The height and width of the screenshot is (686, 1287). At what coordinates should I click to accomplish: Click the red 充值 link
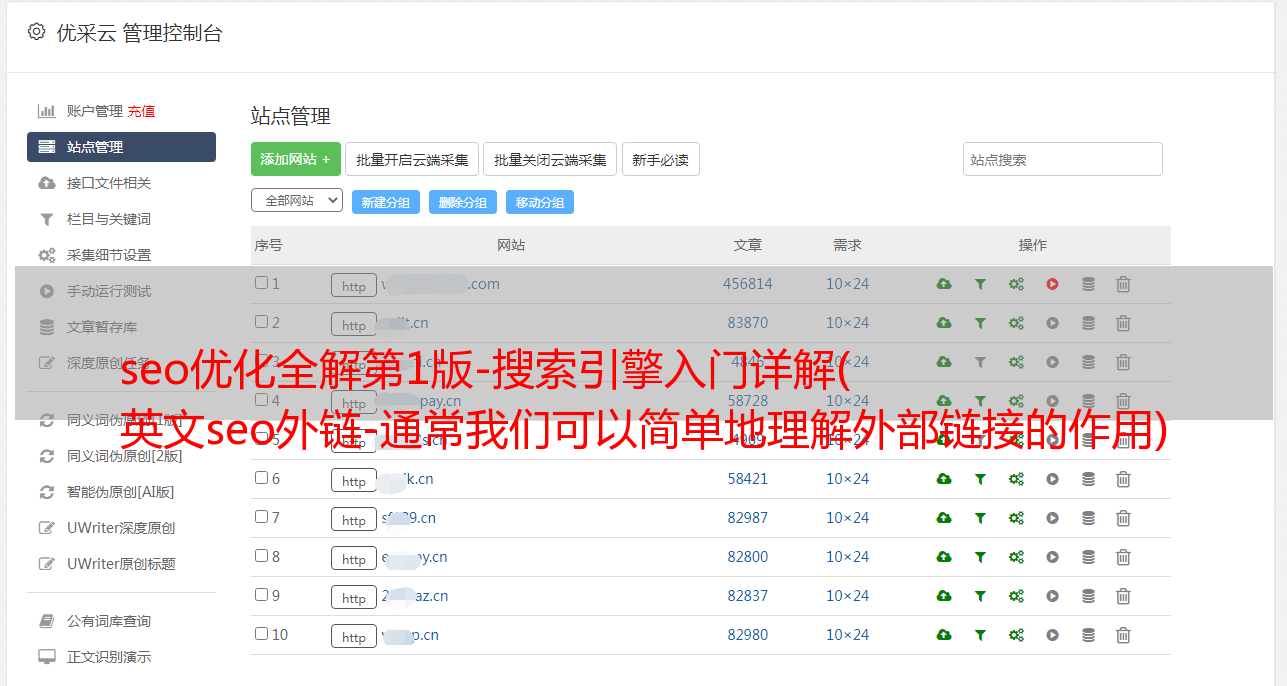tap(141, 111)
